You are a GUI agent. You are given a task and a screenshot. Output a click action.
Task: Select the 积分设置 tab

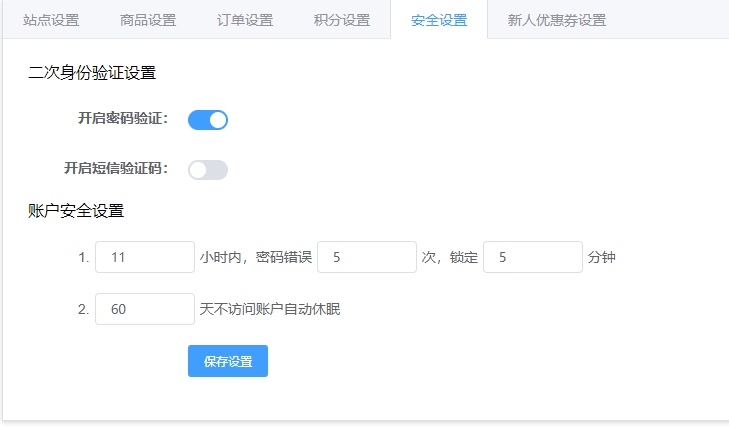coord(342,20)
